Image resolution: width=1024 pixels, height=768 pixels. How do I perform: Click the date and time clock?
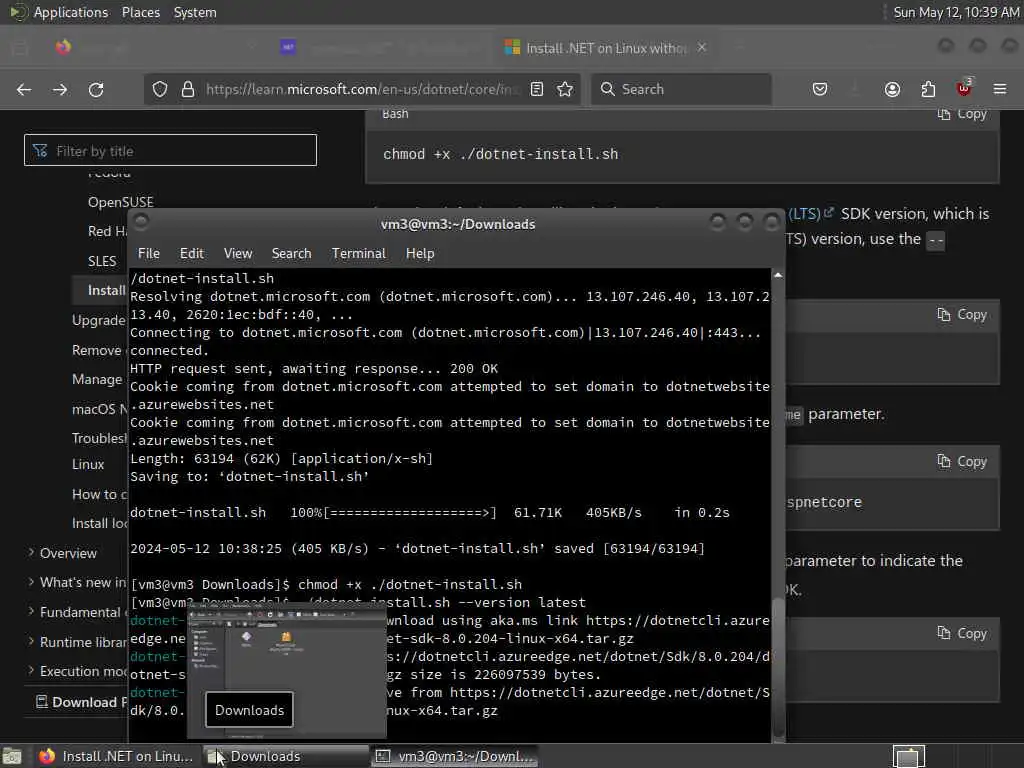point(956,12)
